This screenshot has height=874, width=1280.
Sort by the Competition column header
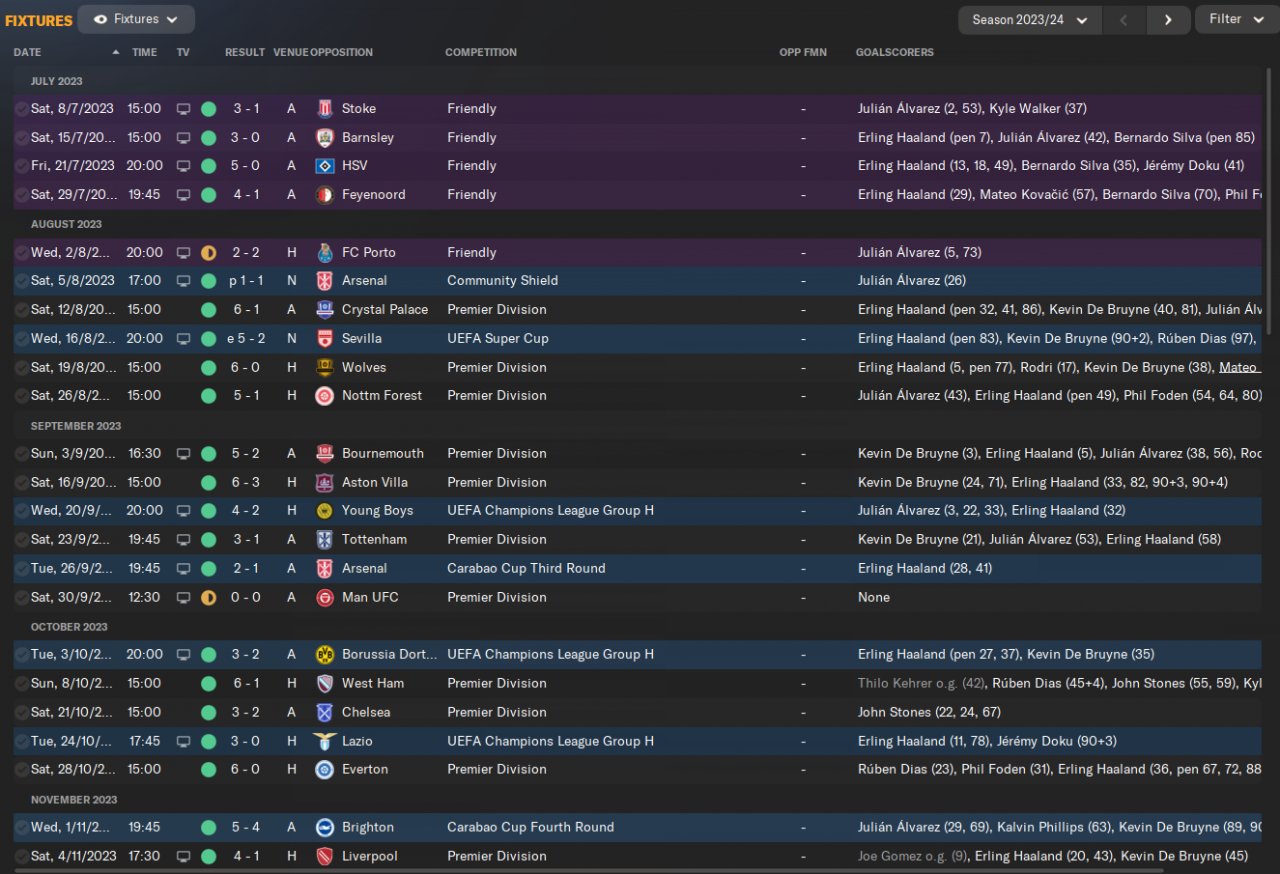[481, 52]
